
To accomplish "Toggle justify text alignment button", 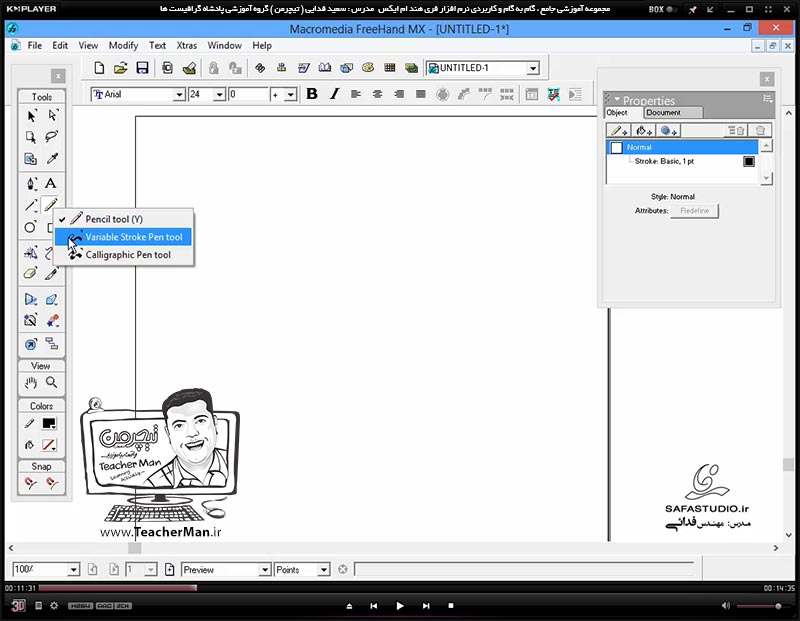I will (x=421, y=94).
